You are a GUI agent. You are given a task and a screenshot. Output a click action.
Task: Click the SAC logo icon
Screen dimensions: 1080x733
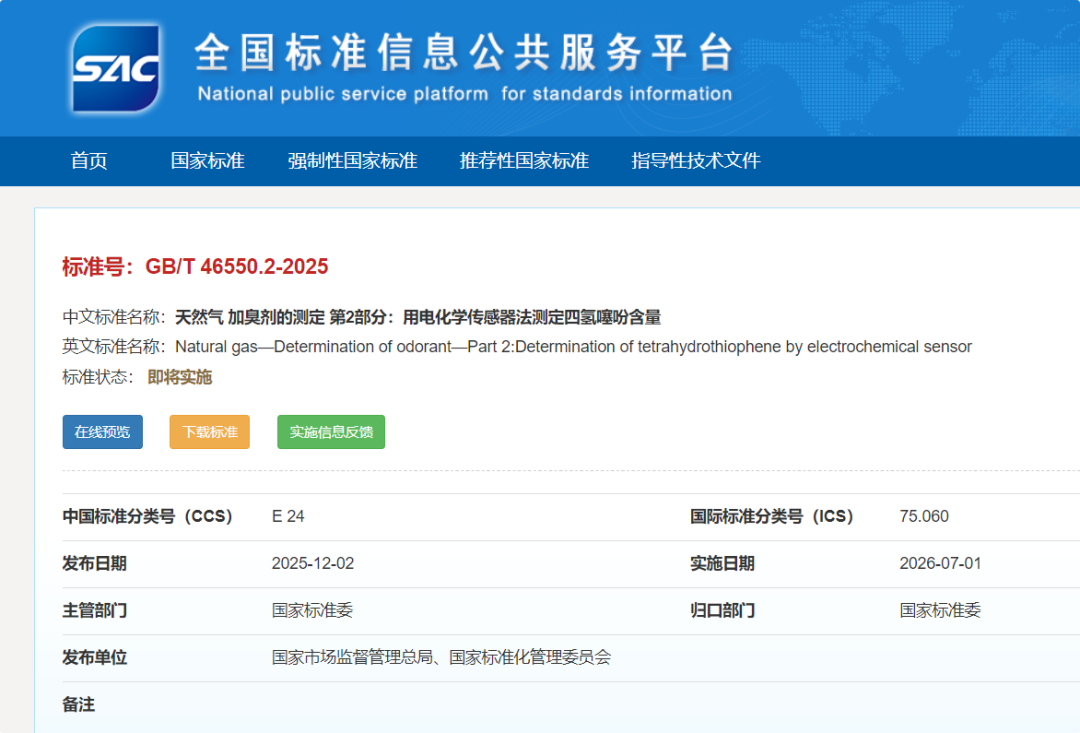[x=115, y=68]
